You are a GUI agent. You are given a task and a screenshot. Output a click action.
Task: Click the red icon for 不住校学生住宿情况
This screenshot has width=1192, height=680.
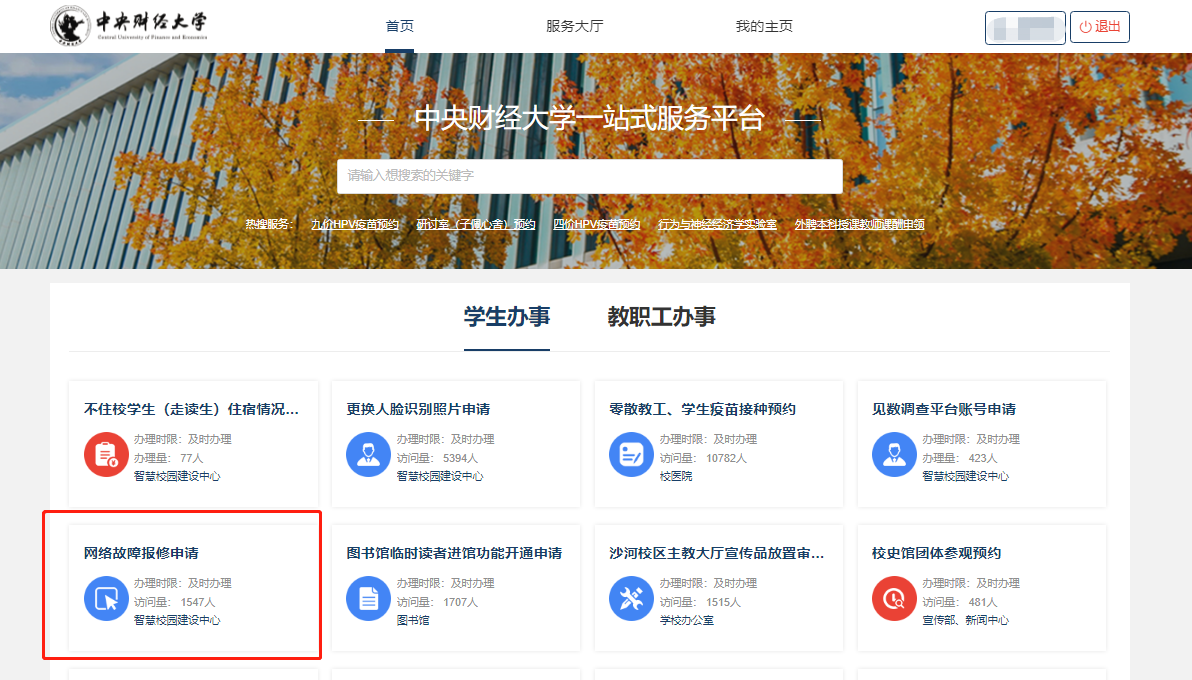point(106,456)
